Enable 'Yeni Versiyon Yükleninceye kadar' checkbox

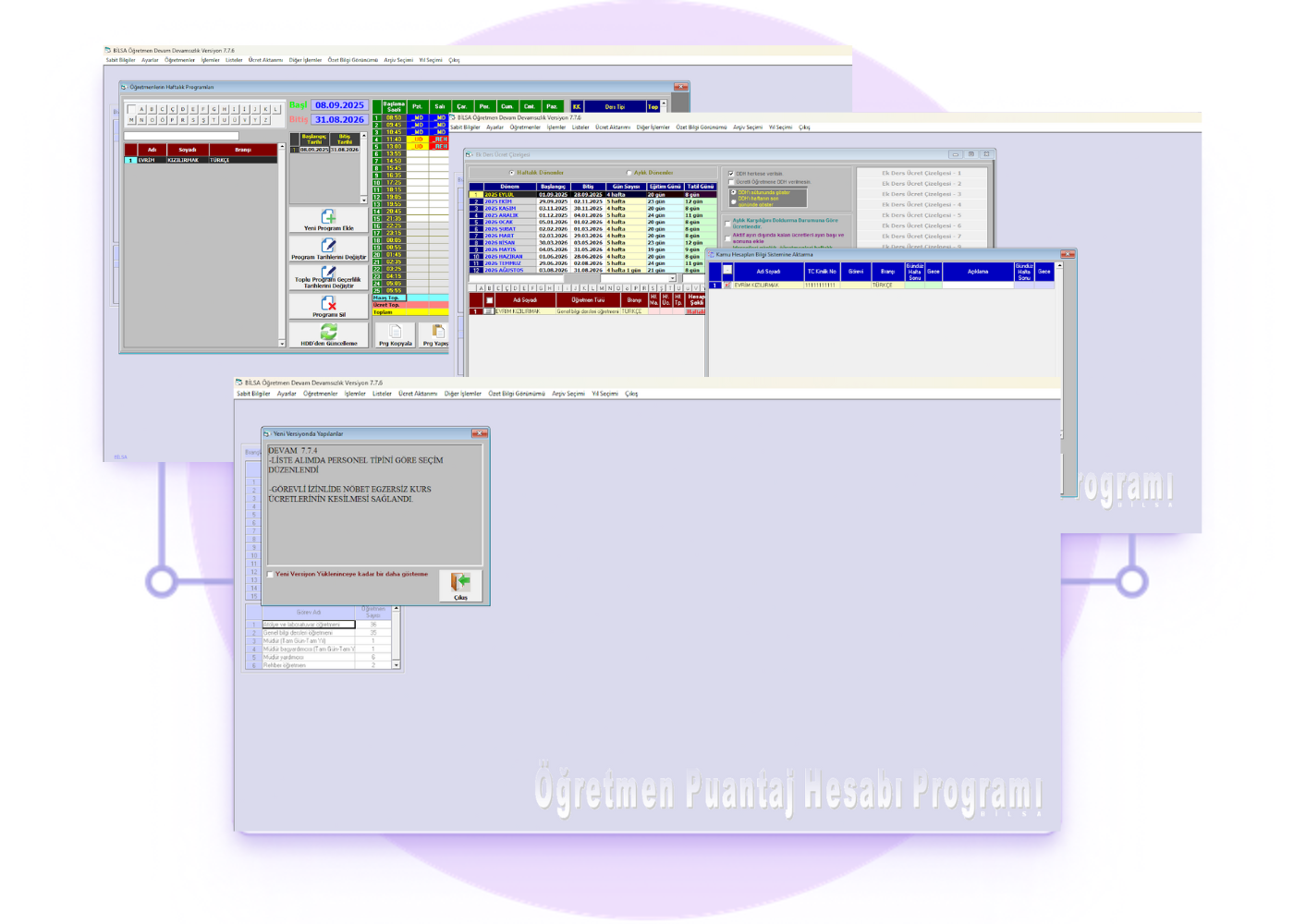271,574
